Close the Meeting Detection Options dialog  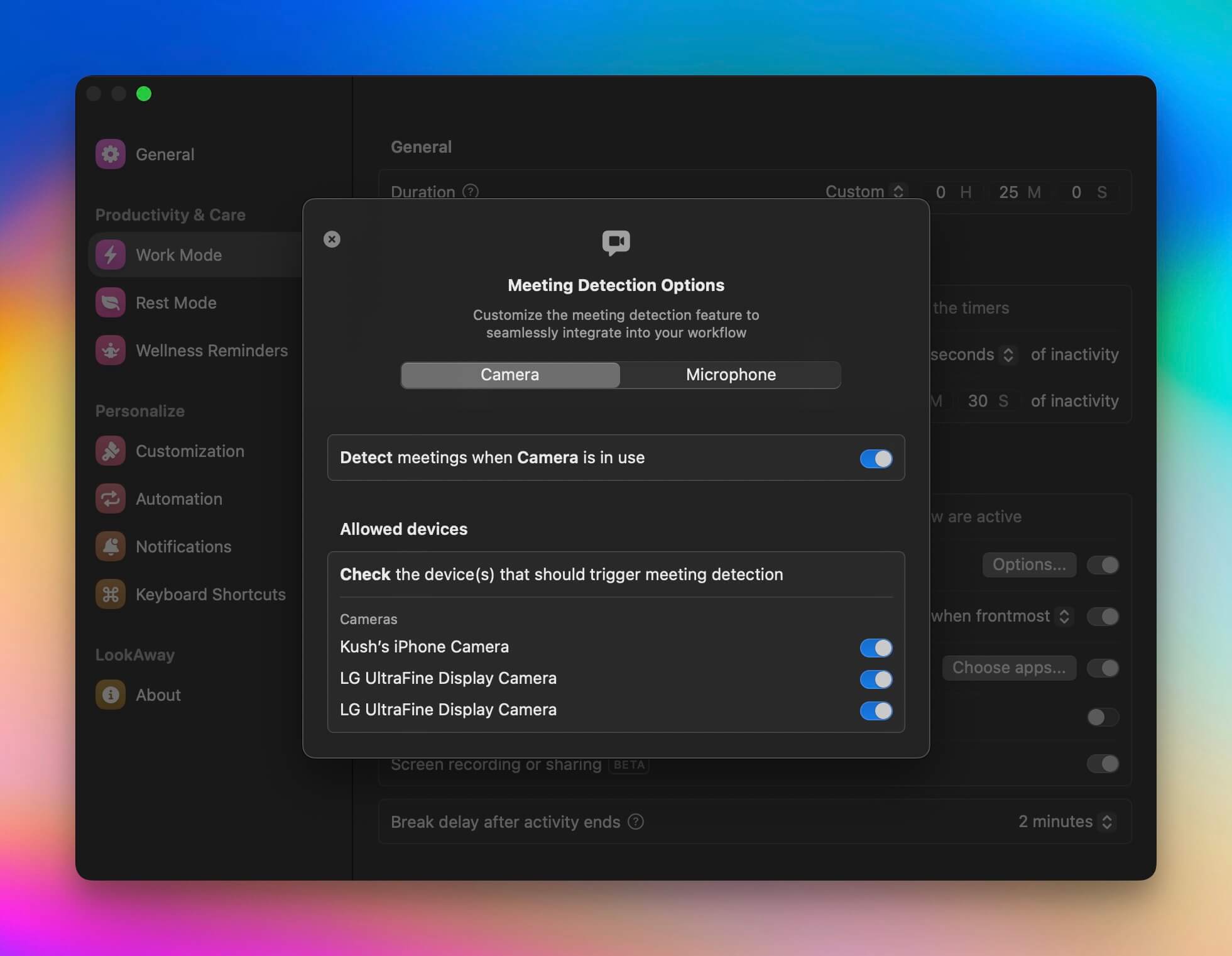[x=332, y=238]
